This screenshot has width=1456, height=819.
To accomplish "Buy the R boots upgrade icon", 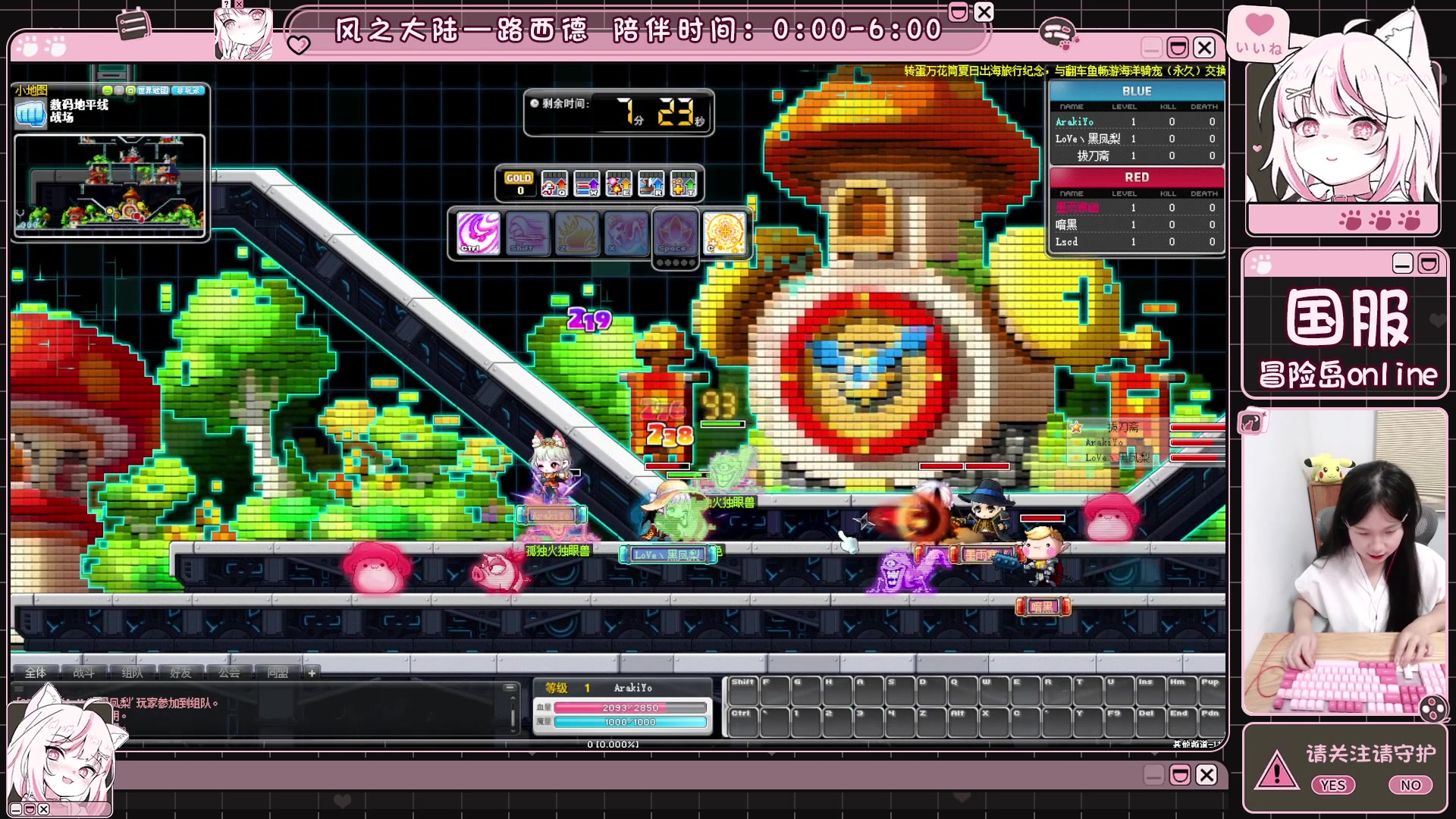I will click(651, 184).
